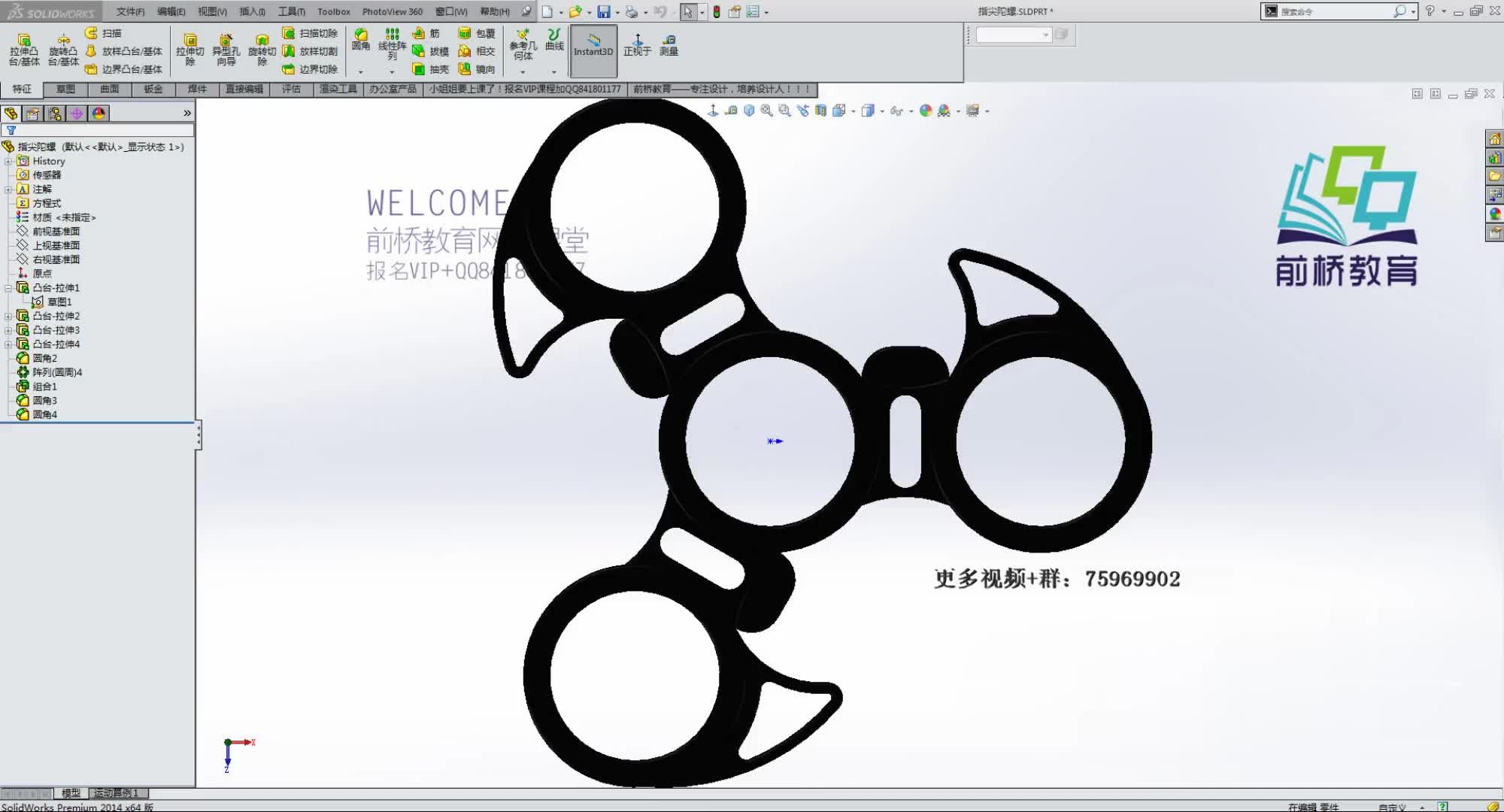Expand the History node in feature tree
Image resolution: width=1504 pixels, height=812 pixels.
click(8, 162)
